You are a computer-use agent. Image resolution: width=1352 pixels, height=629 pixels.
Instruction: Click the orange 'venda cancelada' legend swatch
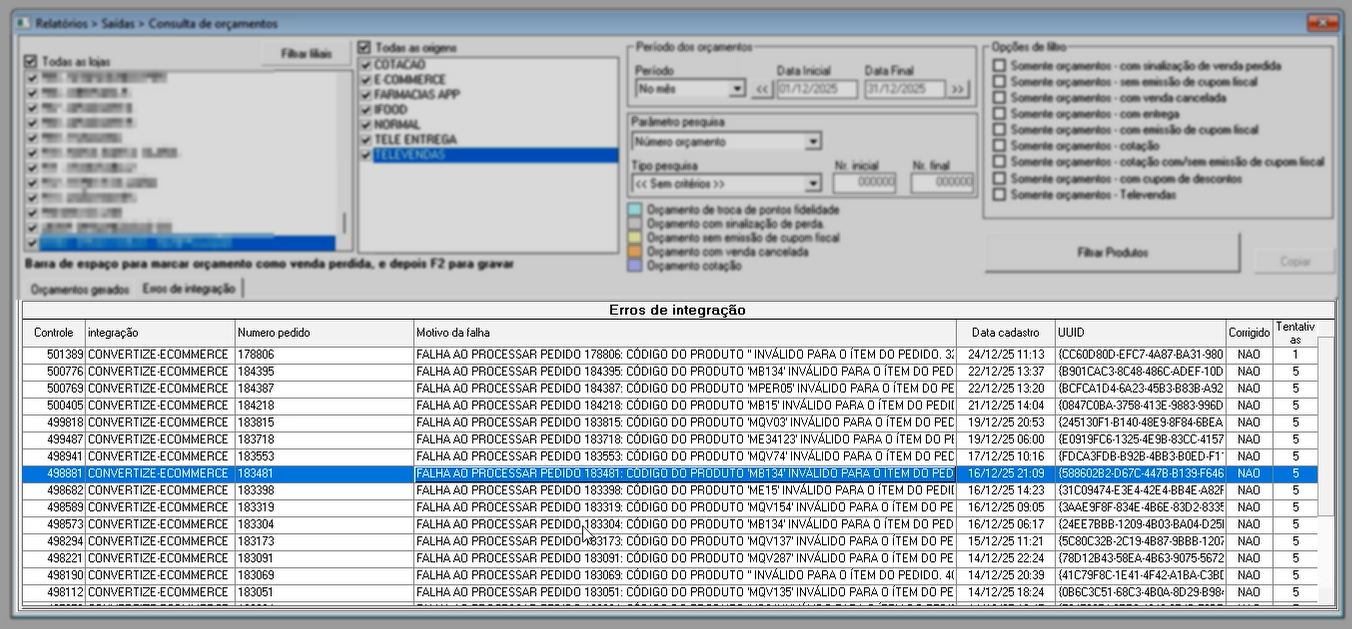635,252
